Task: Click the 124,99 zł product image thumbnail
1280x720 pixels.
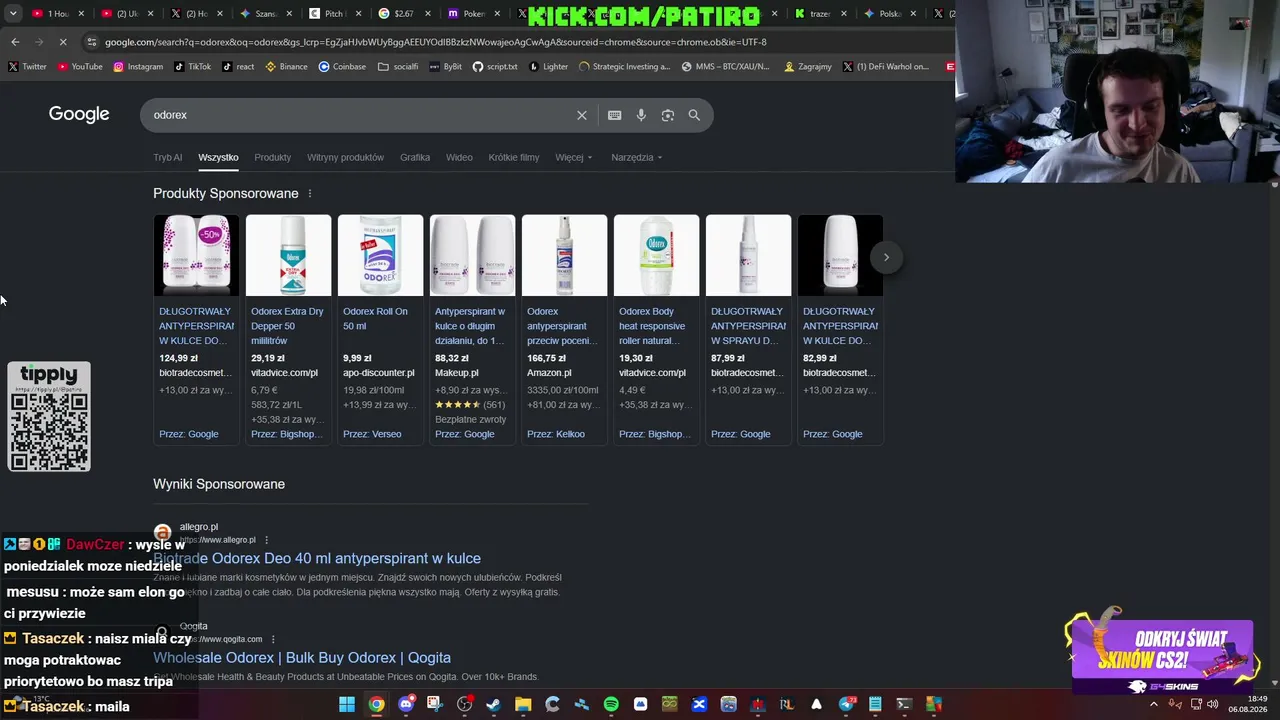Action: [196, 255]
